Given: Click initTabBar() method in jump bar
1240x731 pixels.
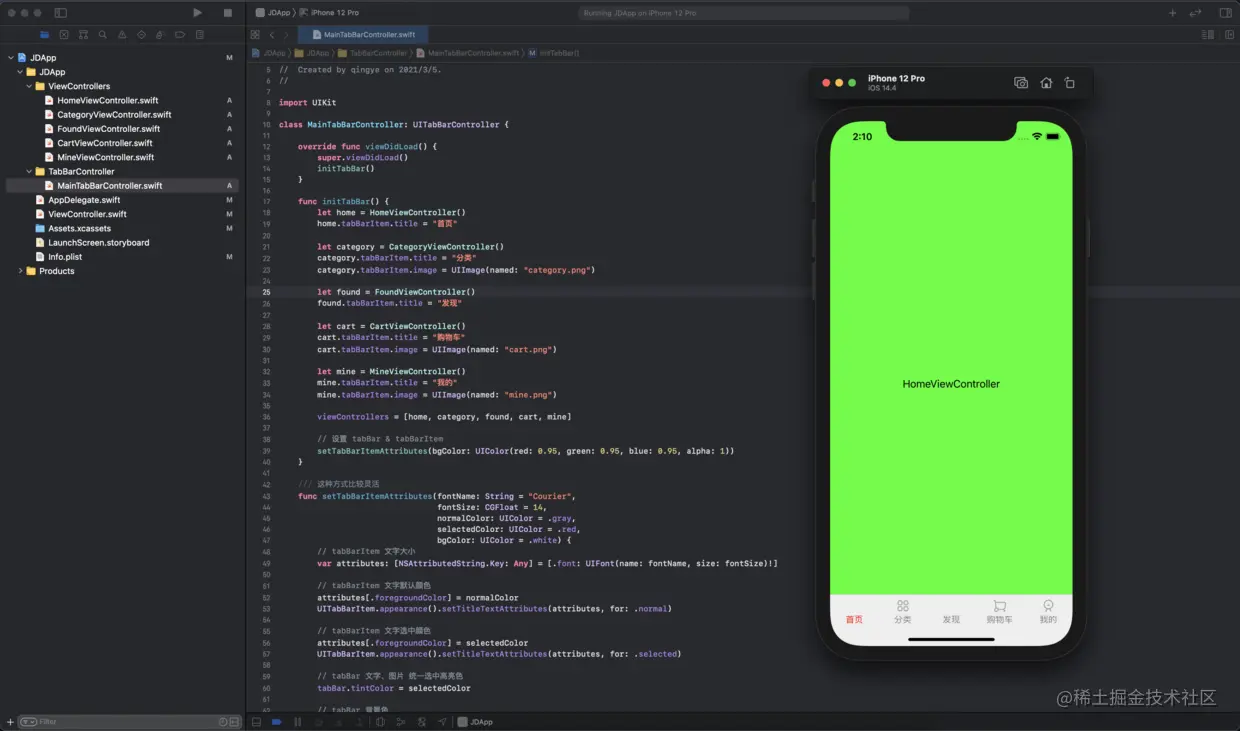Looking at the screenshot, I should pyautogui.click(x=554, y=53).
